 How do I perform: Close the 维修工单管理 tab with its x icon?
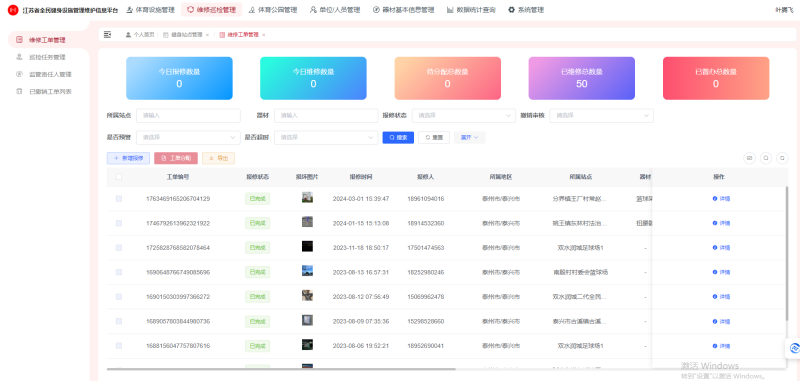[264, 35]
